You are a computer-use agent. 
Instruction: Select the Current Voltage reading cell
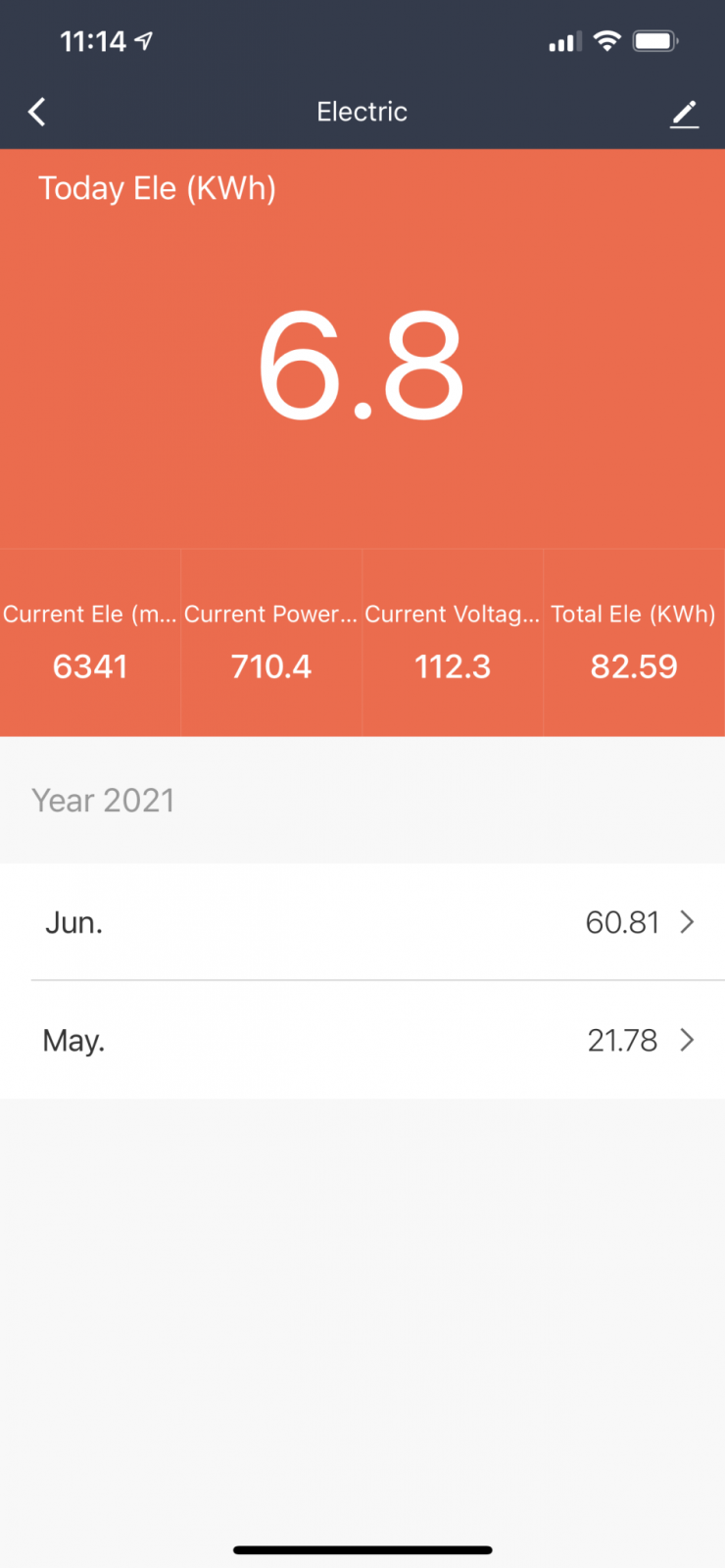coord(453,643)
